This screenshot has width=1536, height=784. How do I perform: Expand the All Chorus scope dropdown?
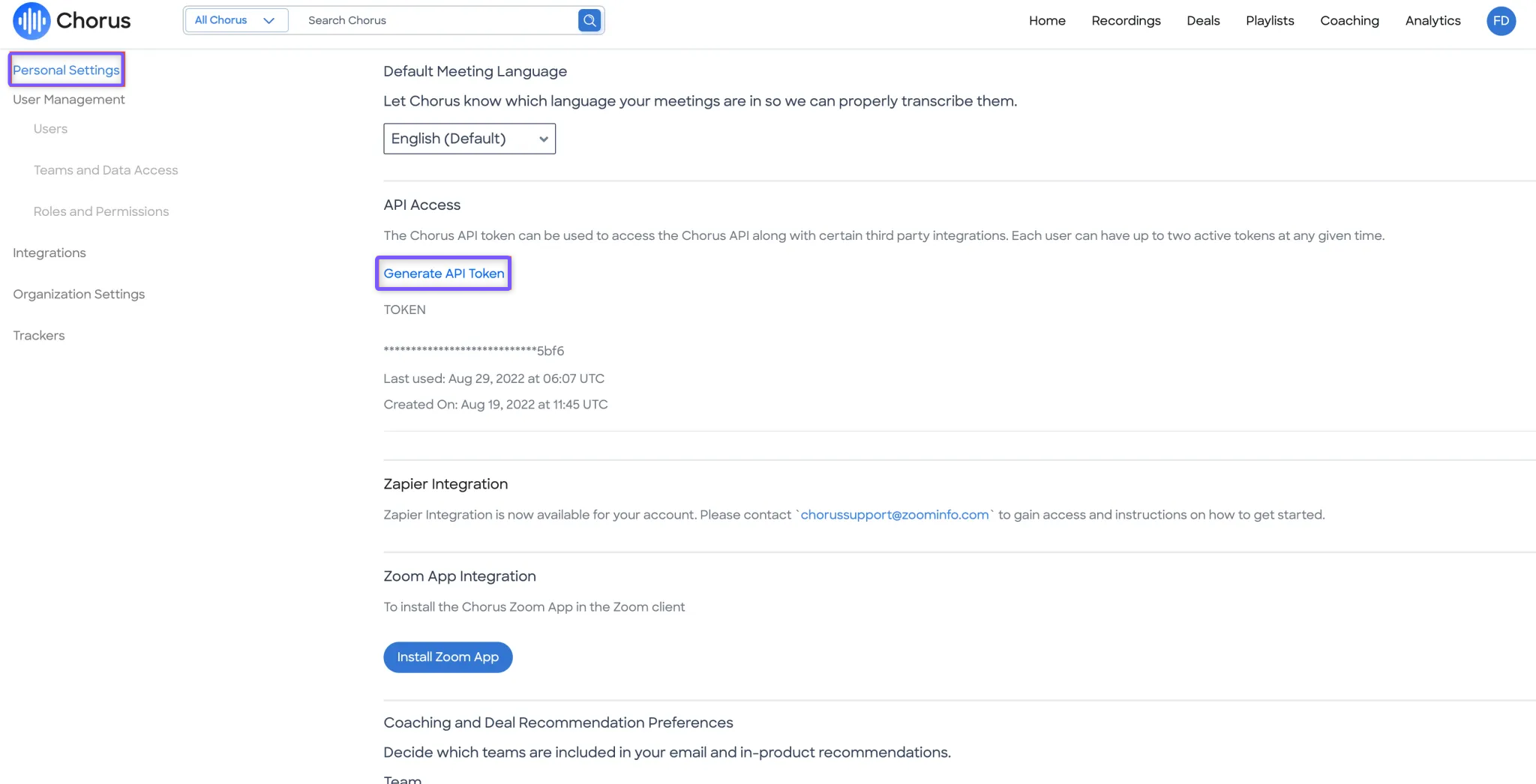click(x=236, y=20)
